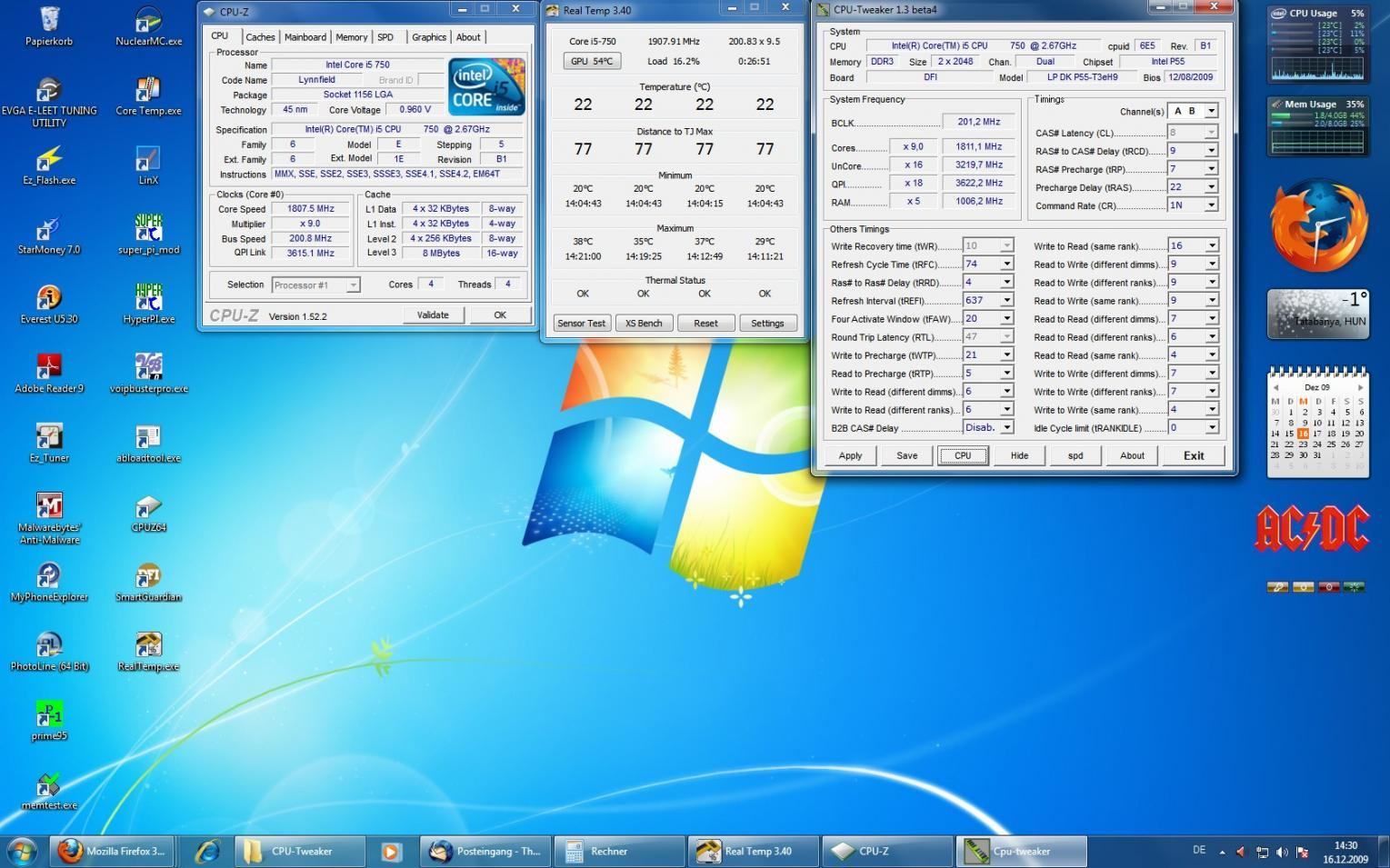Expand the Channel(s) A B dropdown
The image size is (1390, 868).
click(1211, 111)
